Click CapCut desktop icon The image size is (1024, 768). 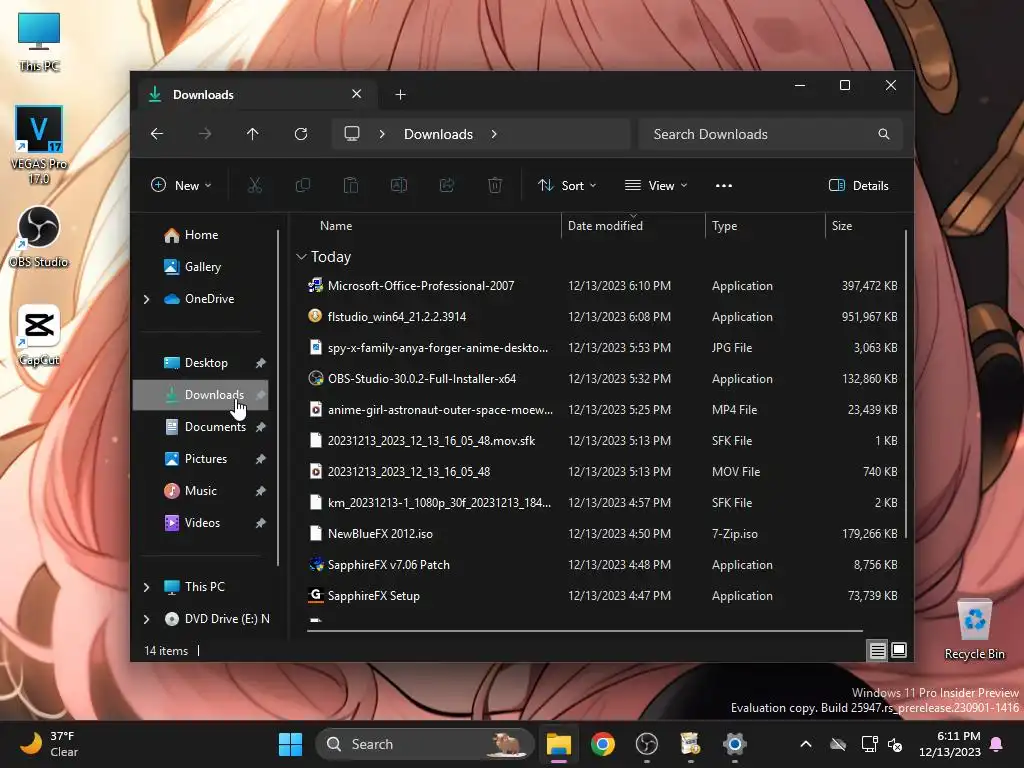[x=39, y=335]
